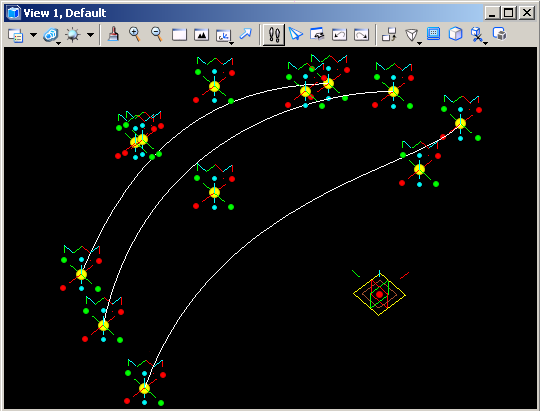Open the Rotate View tool dropdown
The image size is (540, 411).
tap(224, 36)
